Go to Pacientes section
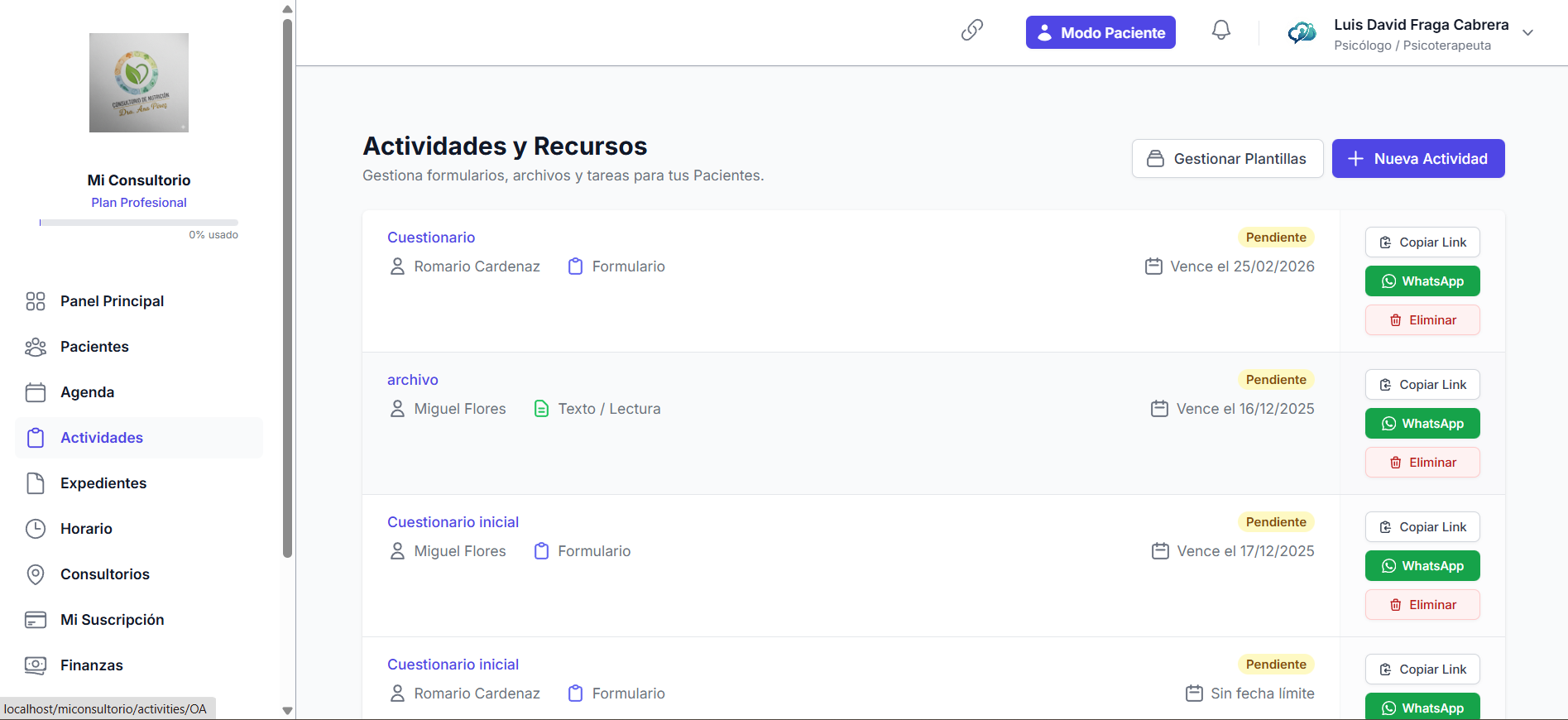This screenshot has height=720, width=1568. (x=139, y=347)
